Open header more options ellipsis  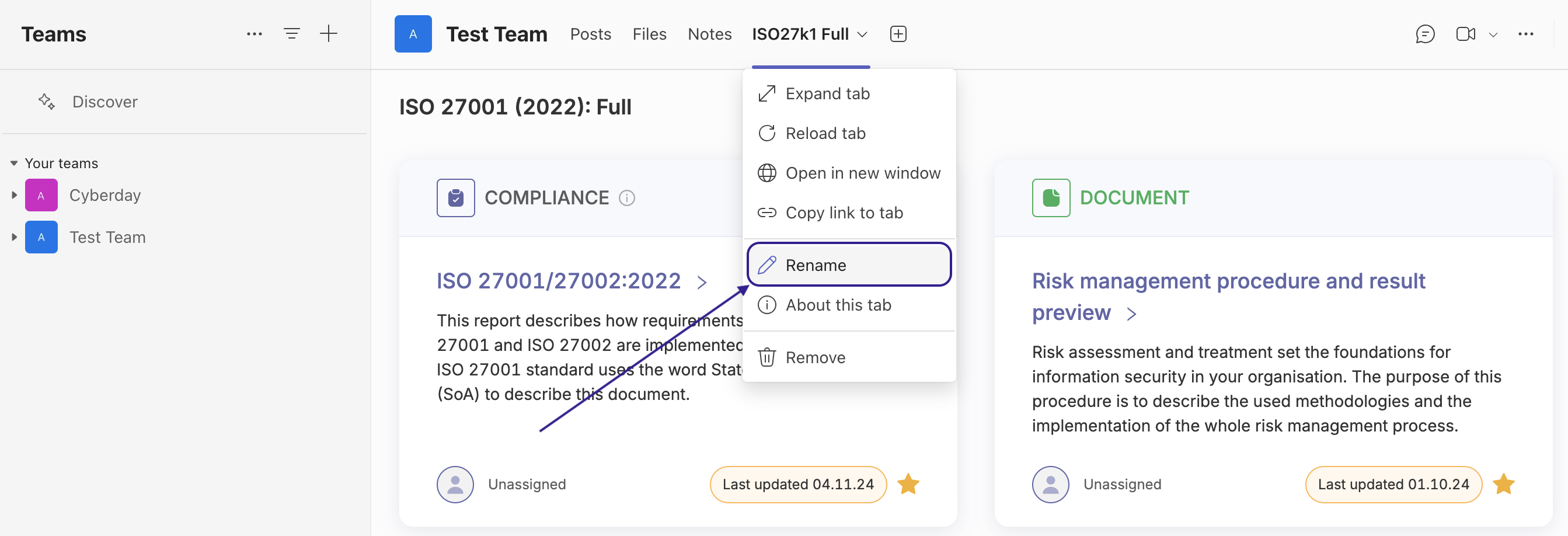1525,34
